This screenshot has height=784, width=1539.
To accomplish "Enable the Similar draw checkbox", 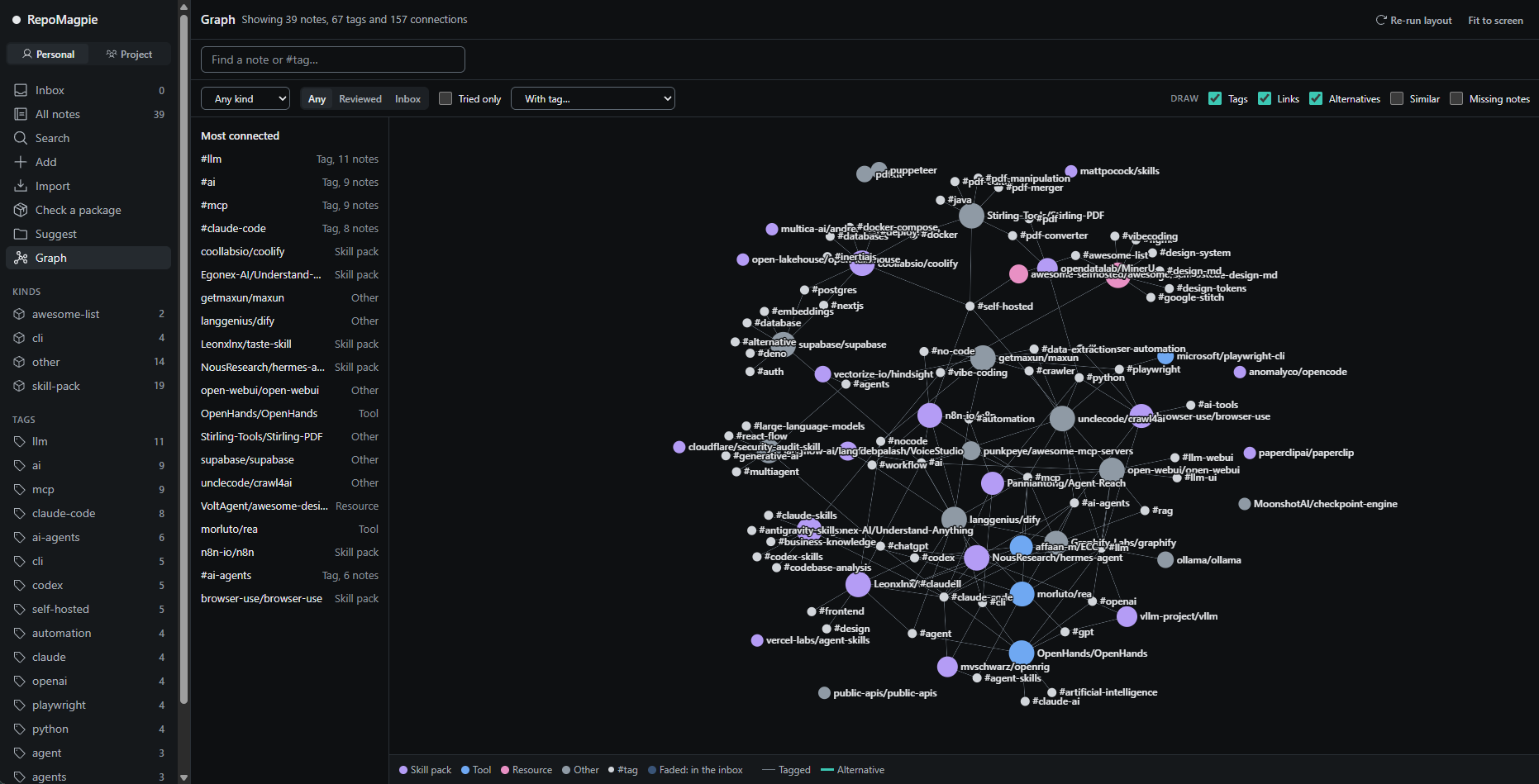I will coord(1397,98).
